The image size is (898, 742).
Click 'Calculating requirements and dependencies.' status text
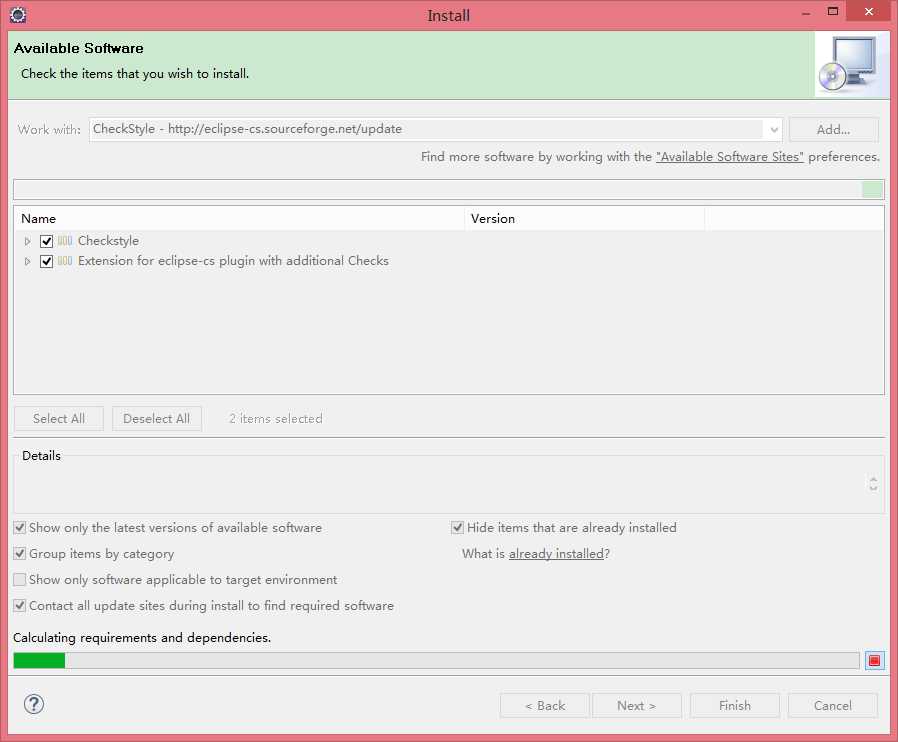coord(142,637)
